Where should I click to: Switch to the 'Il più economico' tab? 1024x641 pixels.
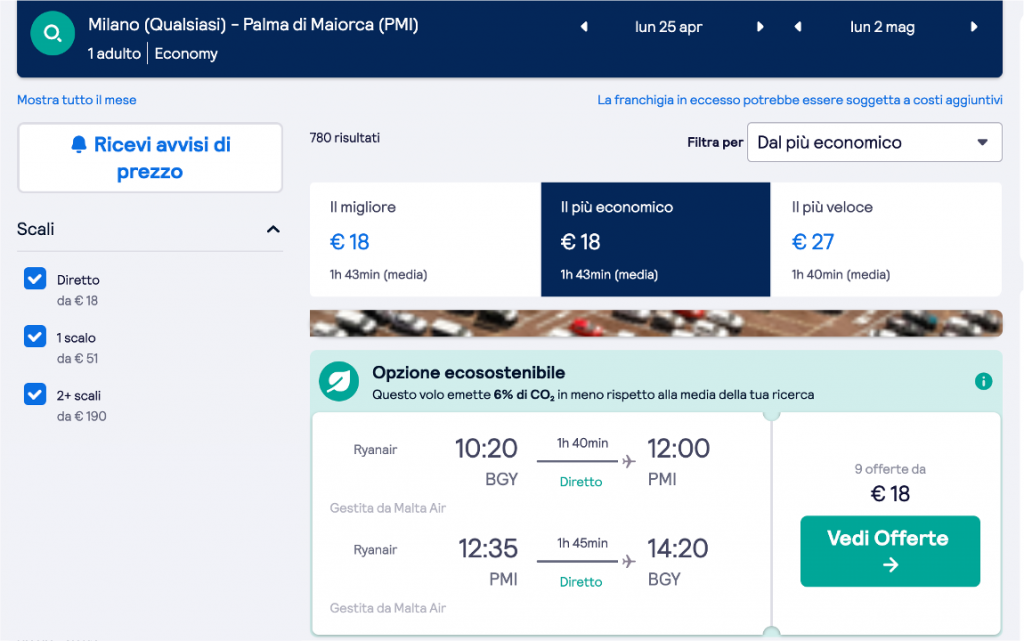point(655,240)
